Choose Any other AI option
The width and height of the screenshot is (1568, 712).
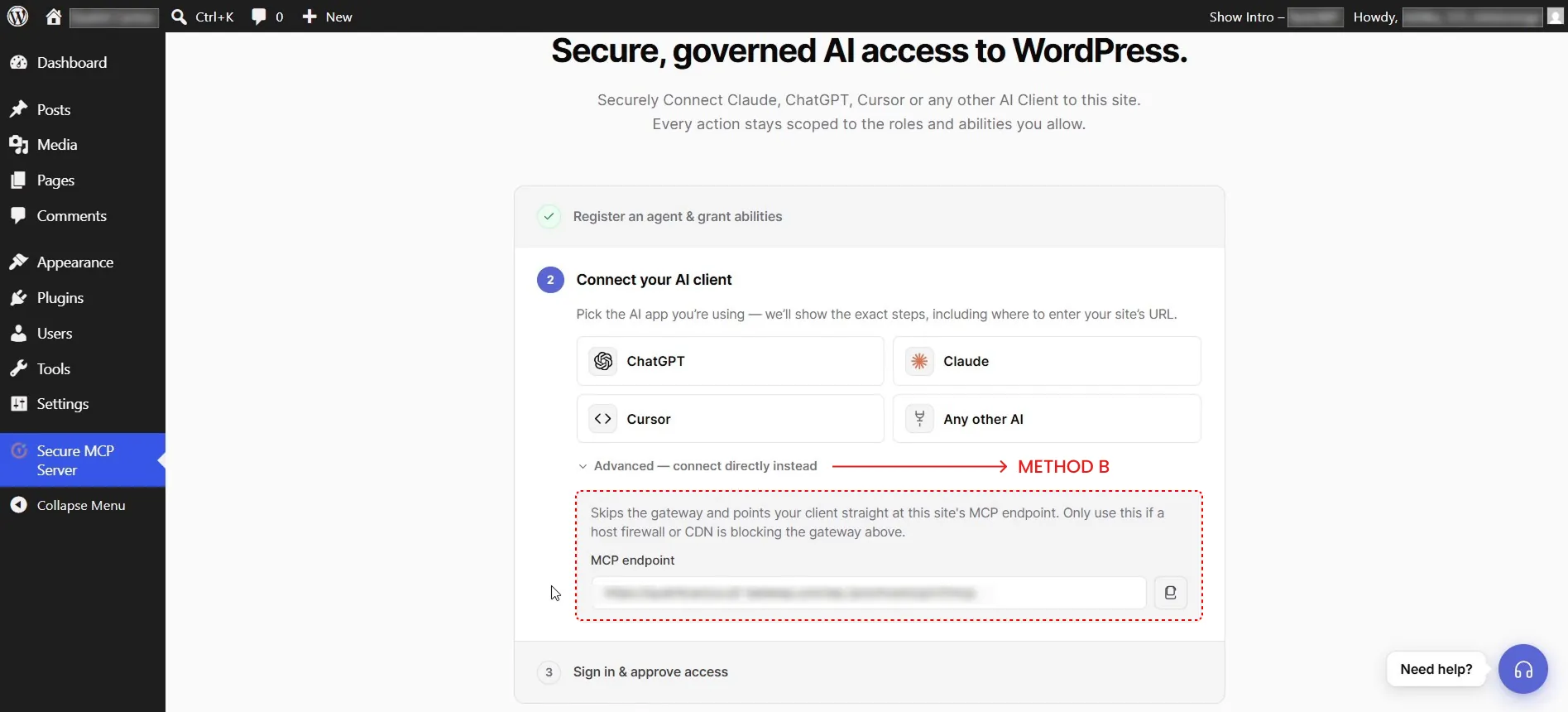1047,419
